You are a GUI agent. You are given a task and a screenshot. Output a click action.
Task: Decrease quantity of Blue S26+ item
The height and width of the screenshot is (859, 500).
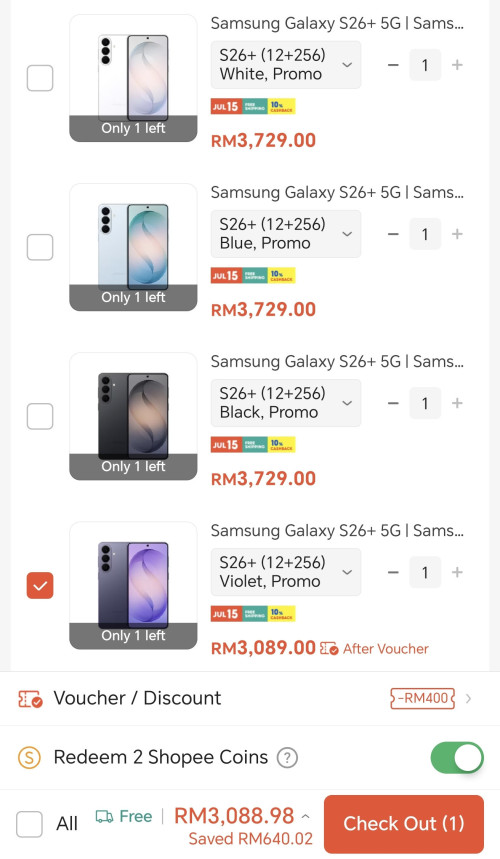pos(393,234)
